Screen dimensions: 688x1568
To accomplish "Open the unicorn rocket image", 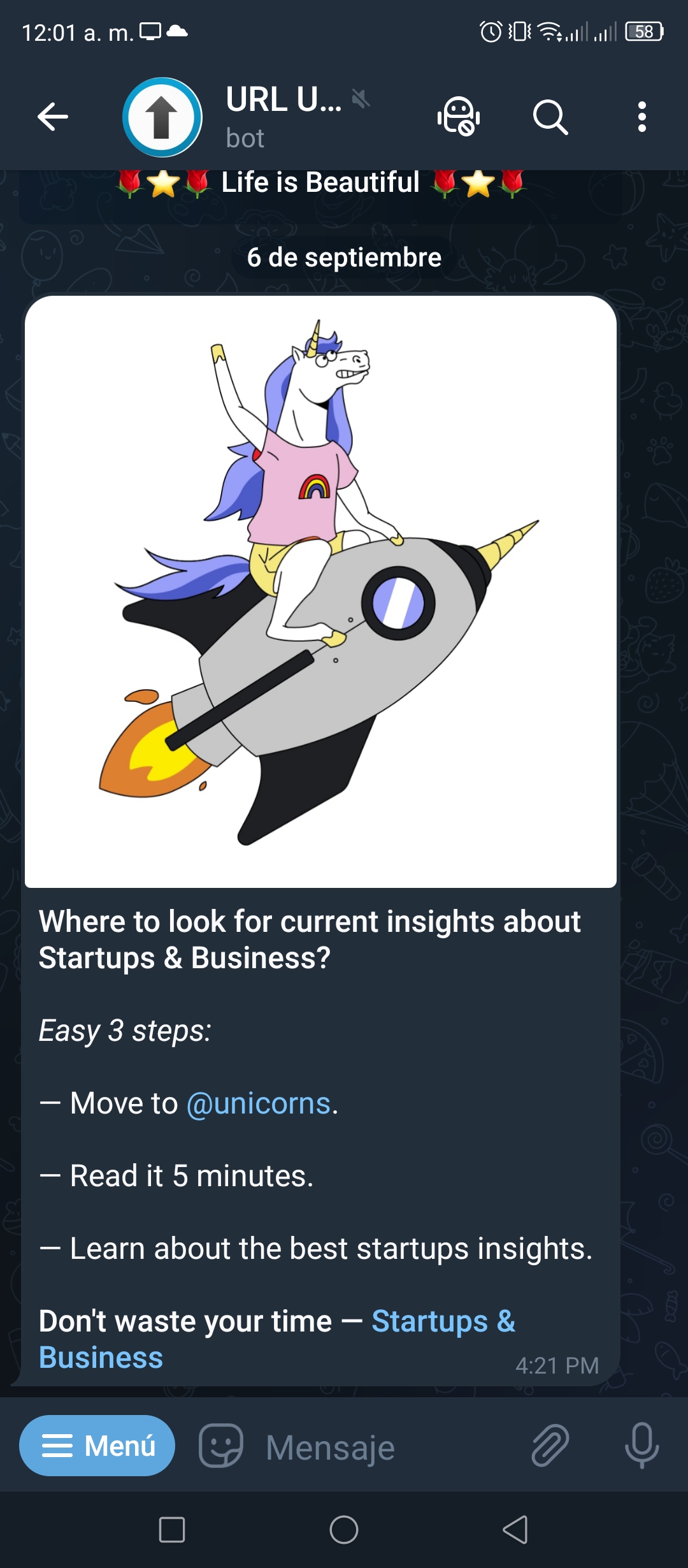I will click(x=320, y=592).
